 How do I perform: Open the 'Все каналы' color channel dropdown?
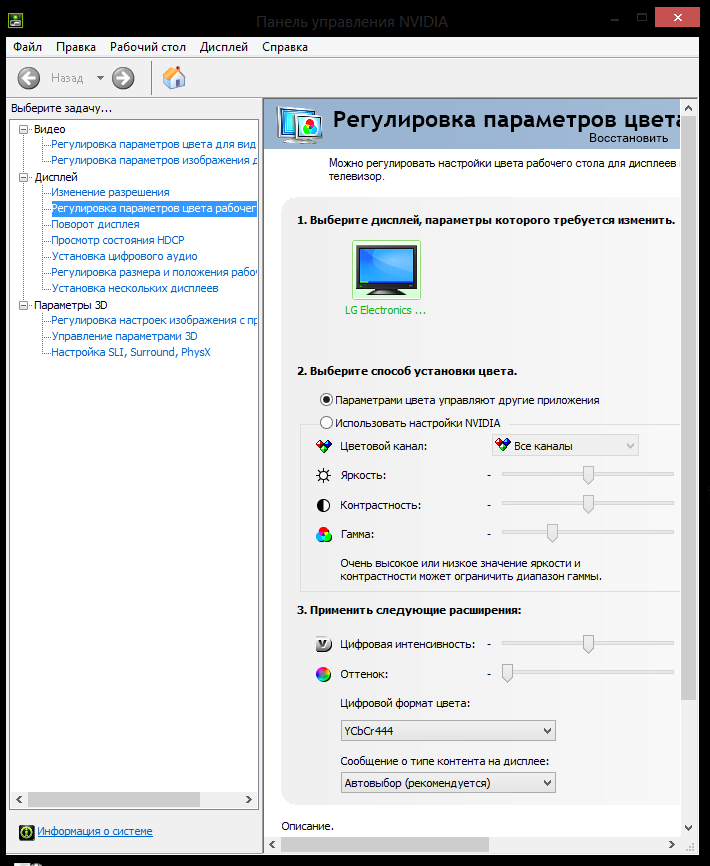[565, 446]
